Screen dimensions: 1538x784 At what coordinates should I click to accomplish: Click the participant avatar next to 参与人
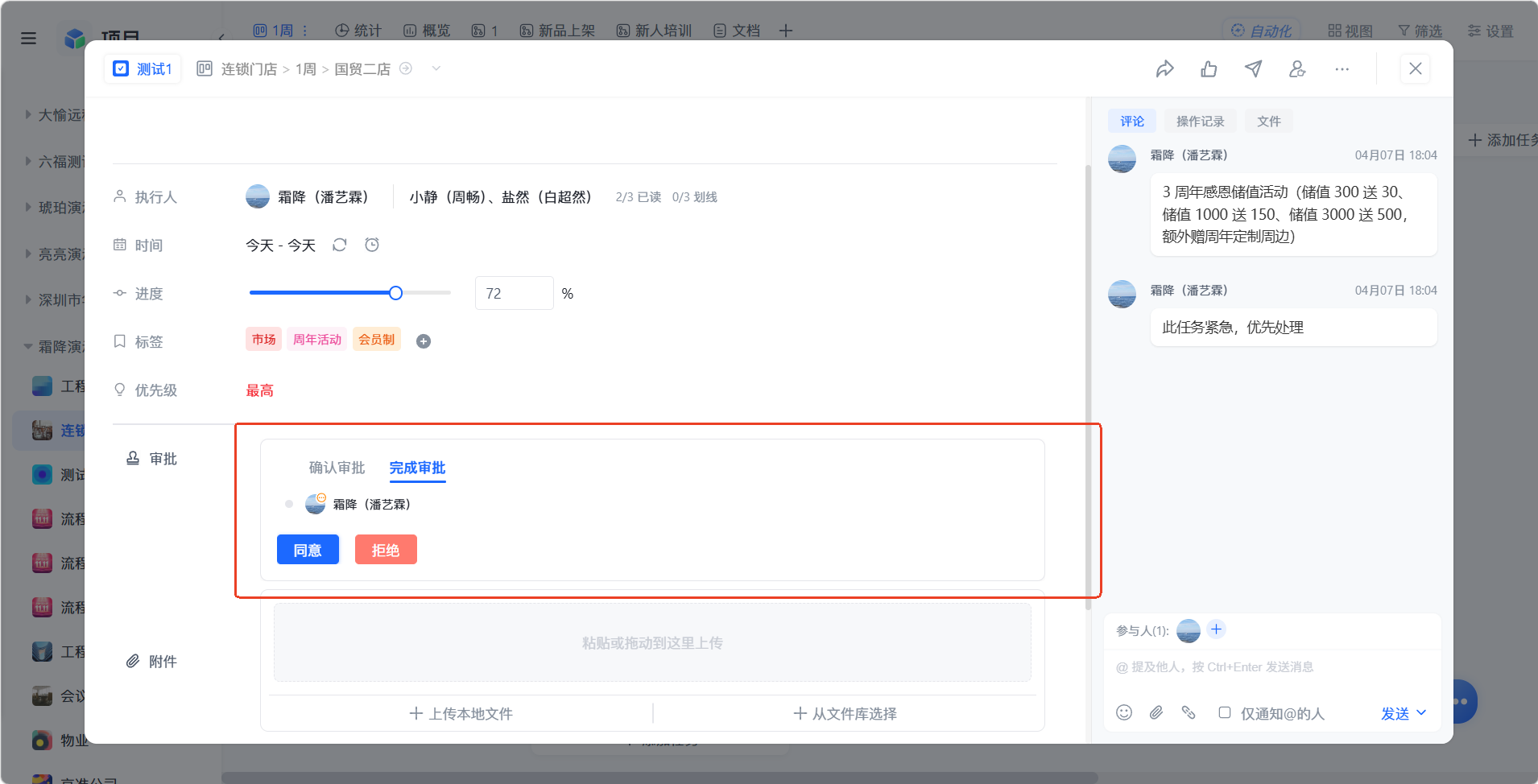coord(1188,630)
